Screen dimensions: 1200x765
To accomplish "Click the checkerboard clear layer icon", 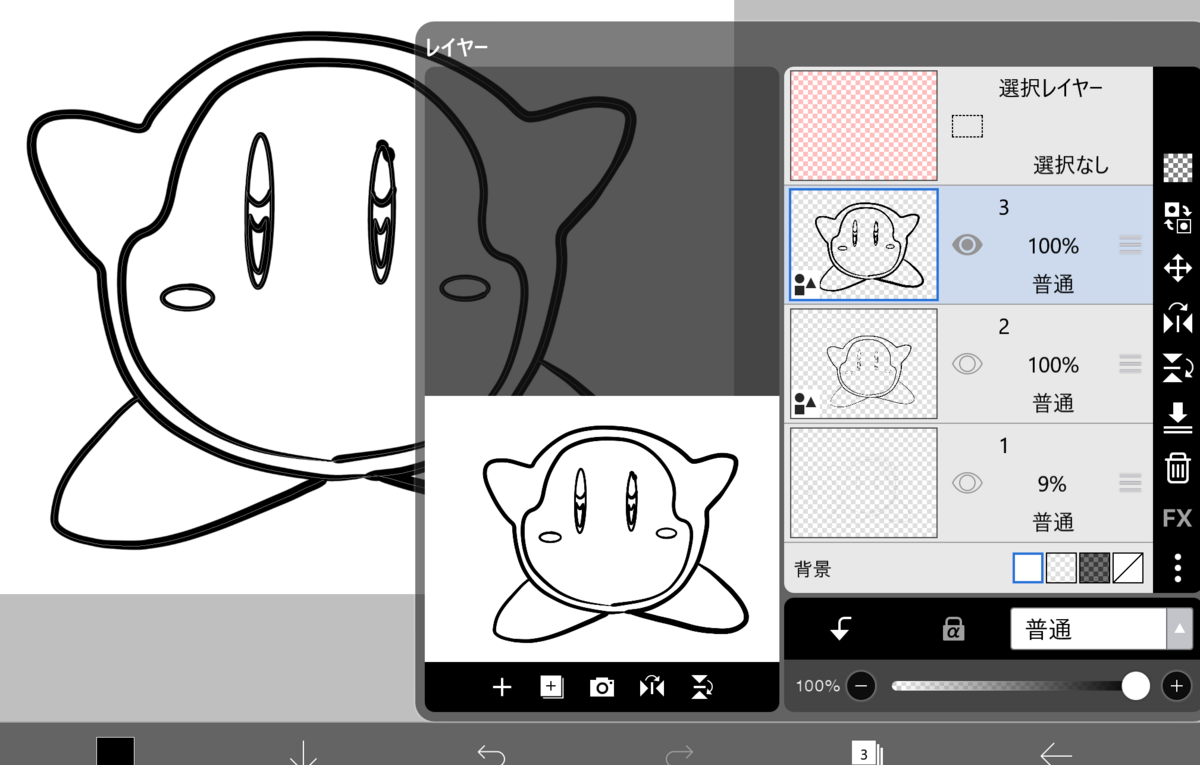I will [1177, 168].
